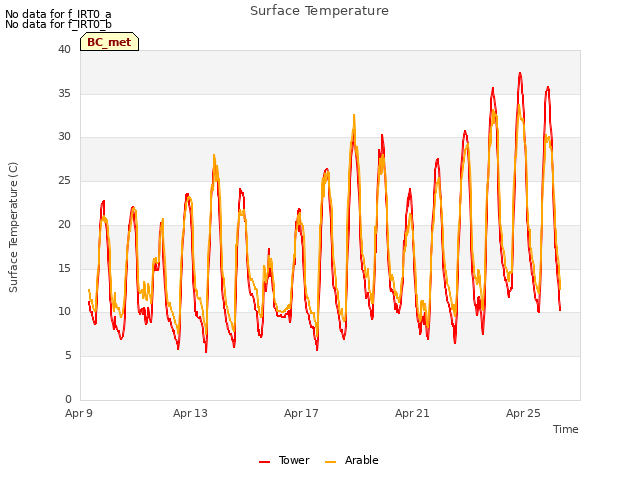The width and height of the screenshot is (640, 480).
Task: Click the 'No data for f_IRT0_a' message
Action: (x=58, y=15)
